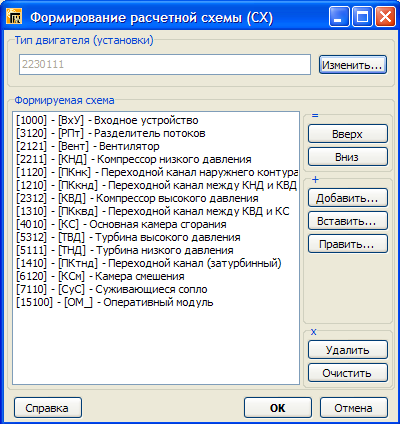The image size is (400, 424).
Task: Select row [2121] Вентилятор
Action: coord(156,146)
